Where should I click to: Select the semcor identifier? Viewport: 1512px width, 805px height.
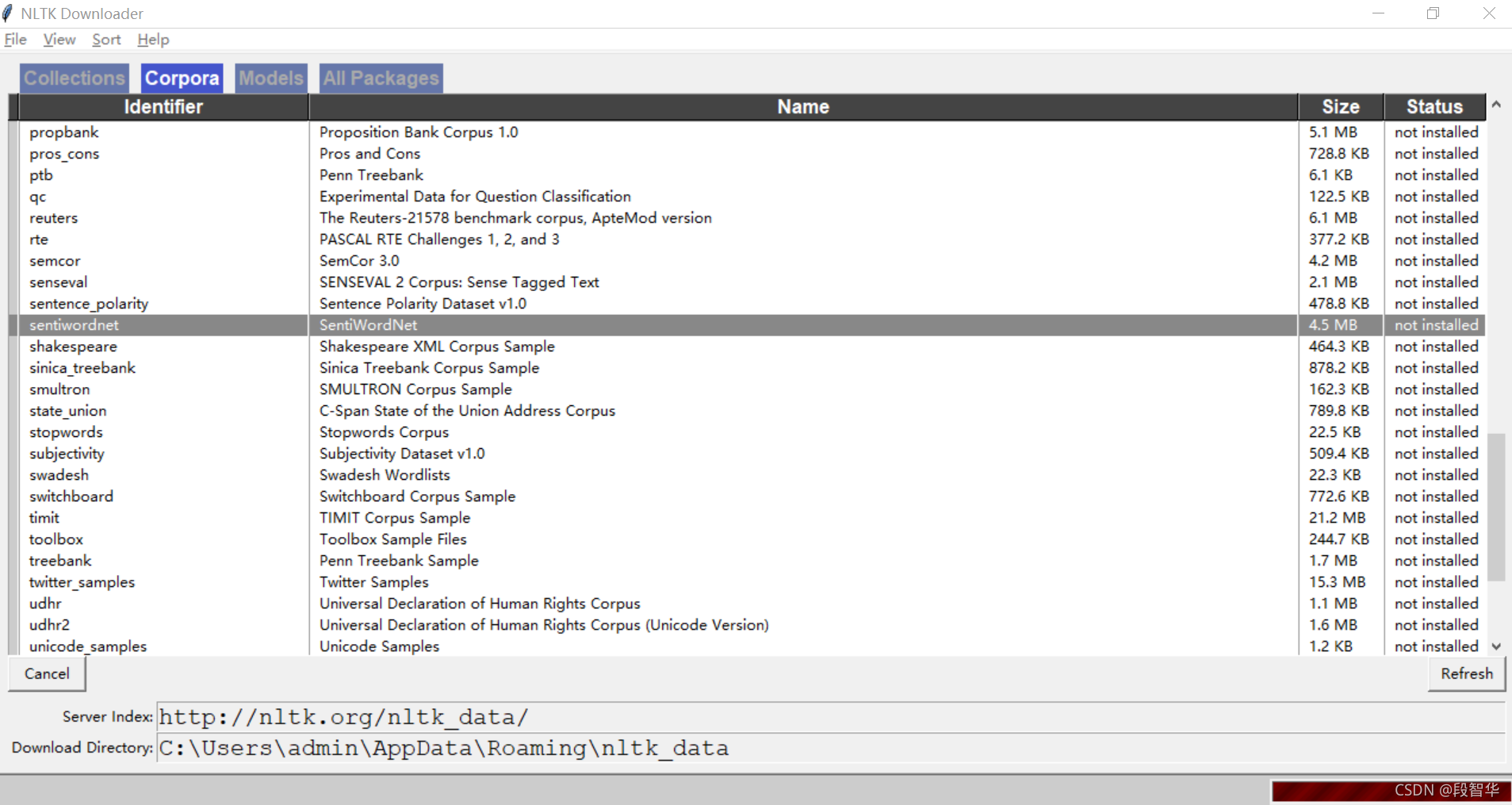[x=55, y=261]
